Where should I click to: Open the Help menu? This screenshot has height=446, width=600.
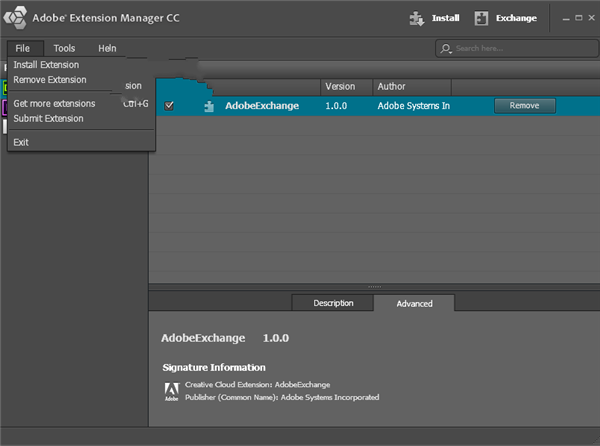click(x=107, y=48)
